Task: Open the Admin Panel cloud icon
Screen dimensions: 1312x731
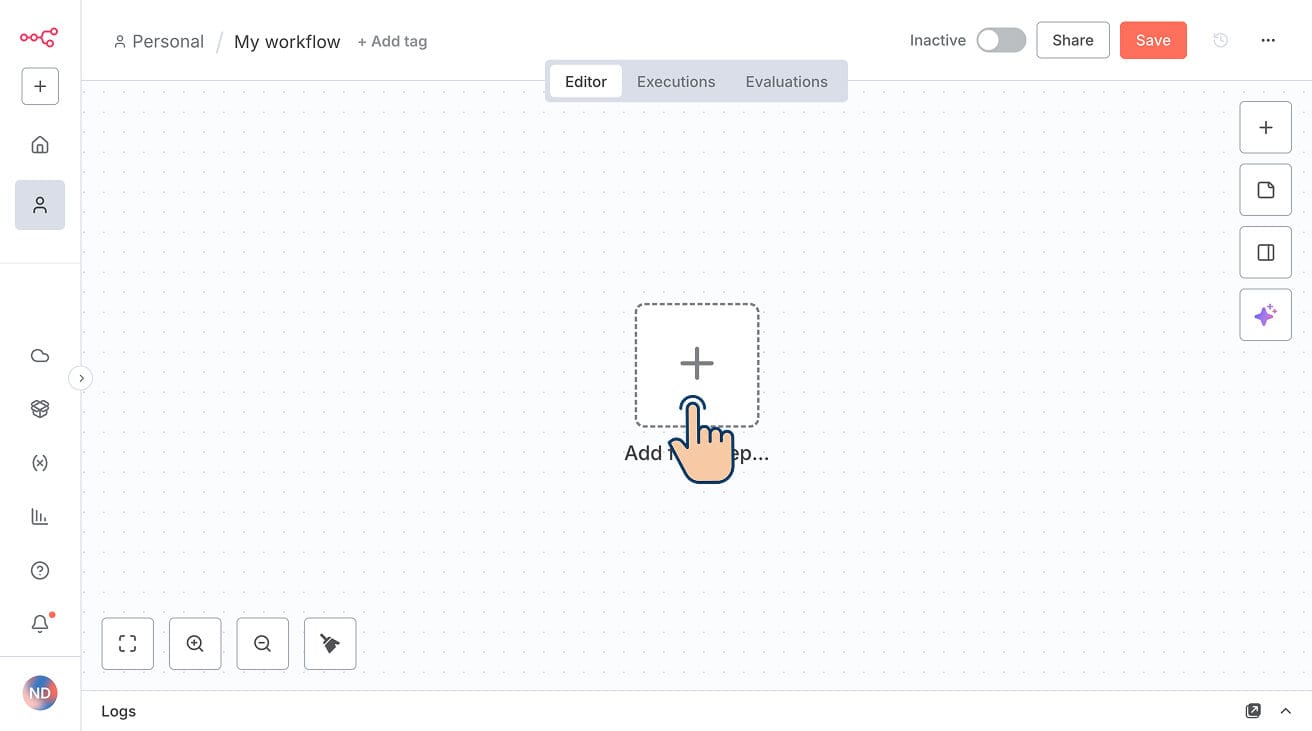Action: tap(40, 355)
